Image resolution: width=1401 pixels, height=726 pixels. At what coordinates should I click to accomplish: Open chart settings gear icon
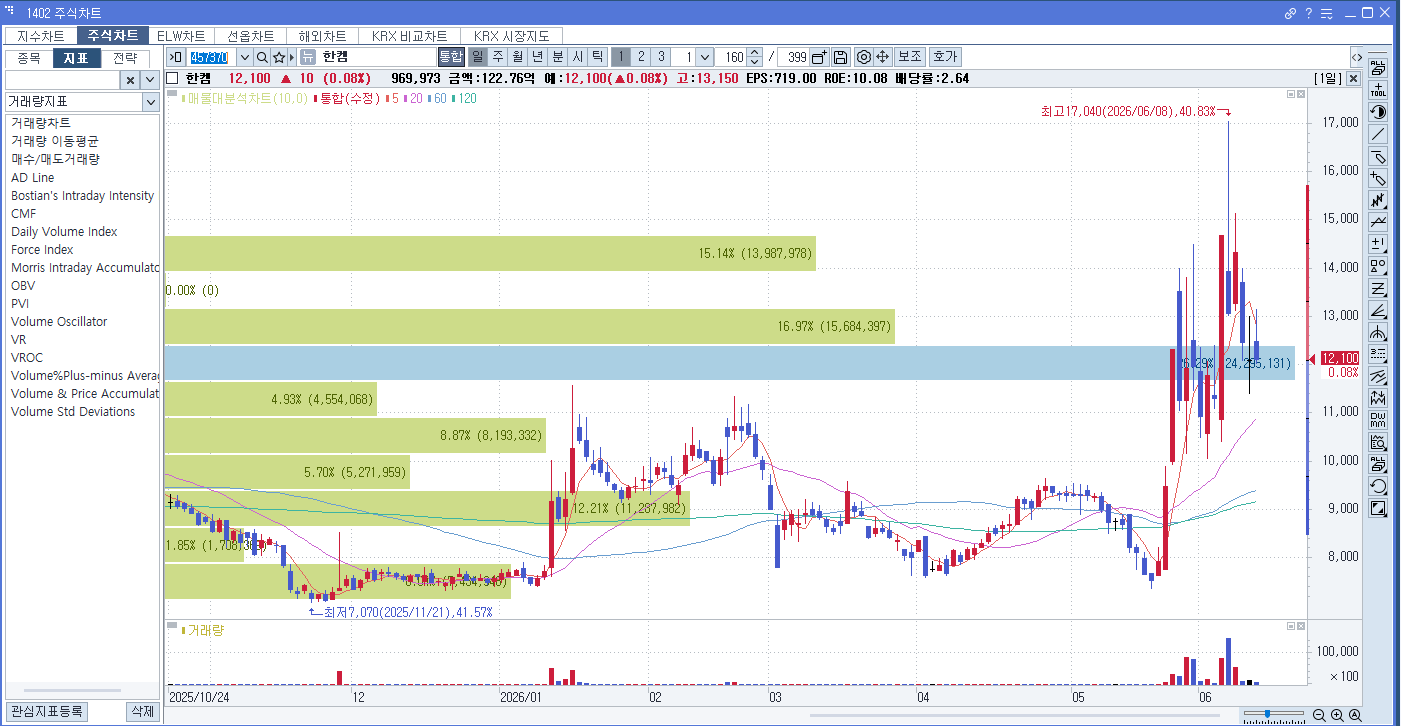tap(864, 57)
